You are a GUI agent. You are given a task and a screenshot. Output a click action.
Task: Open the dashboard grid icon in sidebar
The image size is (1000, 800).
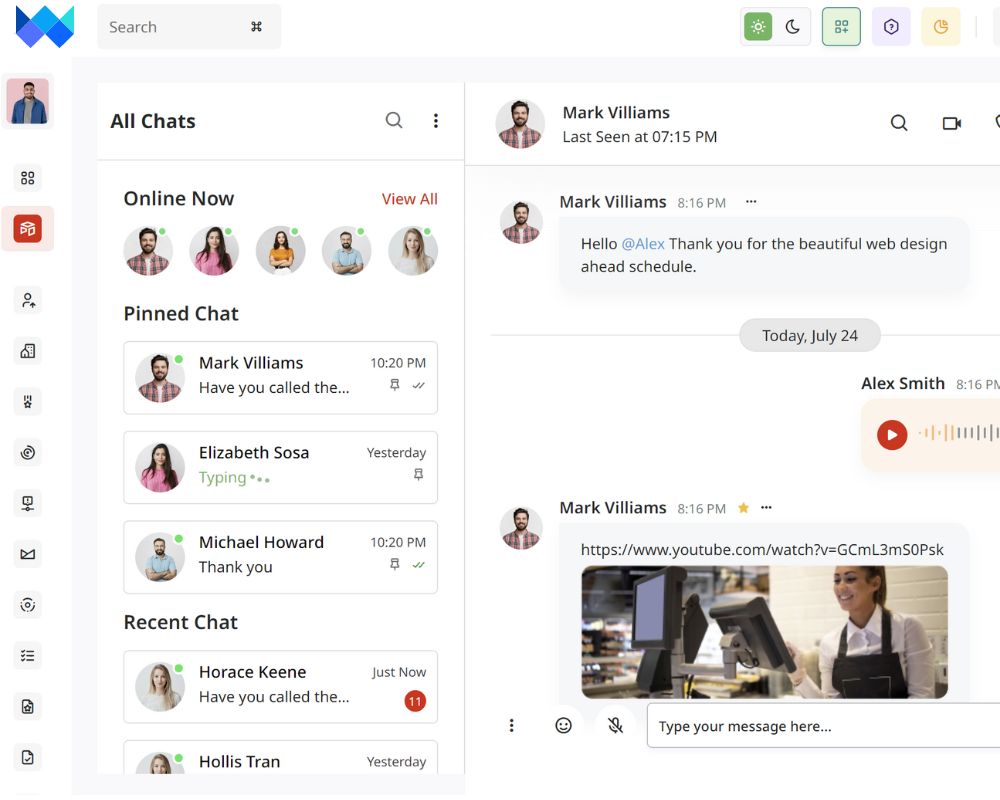(28, 178)
